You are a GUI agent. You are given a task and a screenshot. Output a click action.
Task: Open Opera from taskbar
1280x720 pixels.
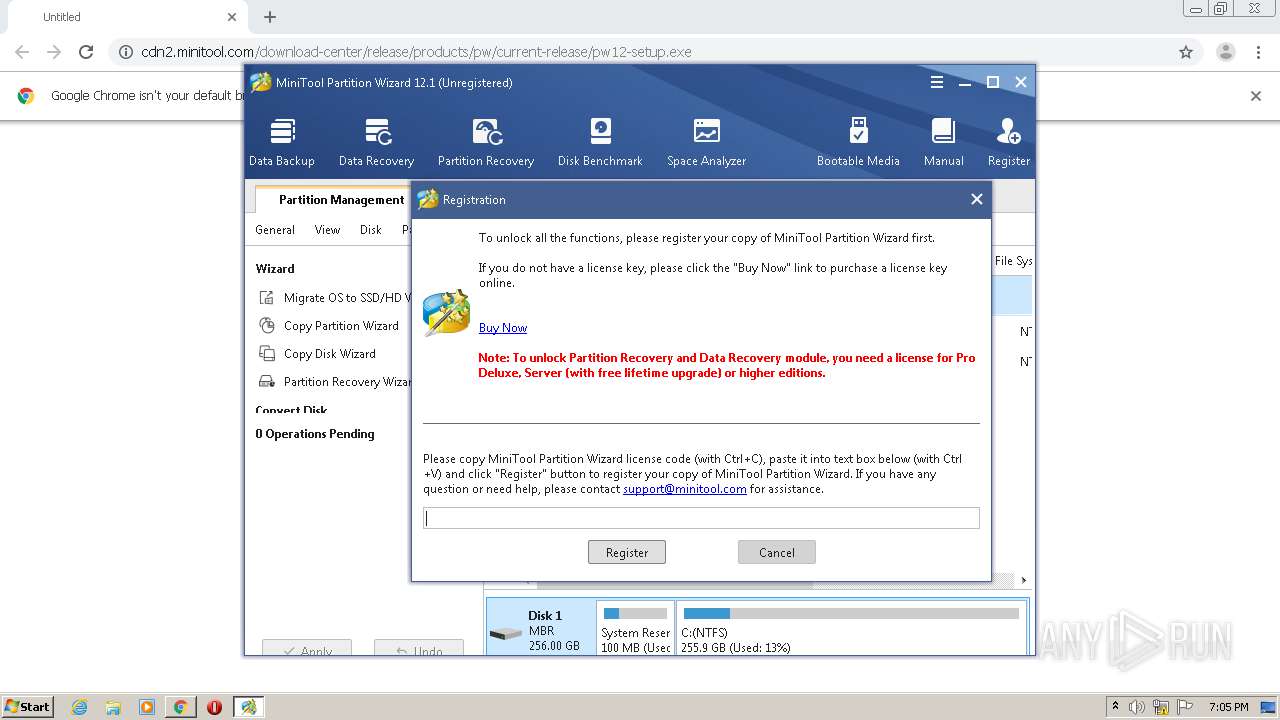(214, 707)
